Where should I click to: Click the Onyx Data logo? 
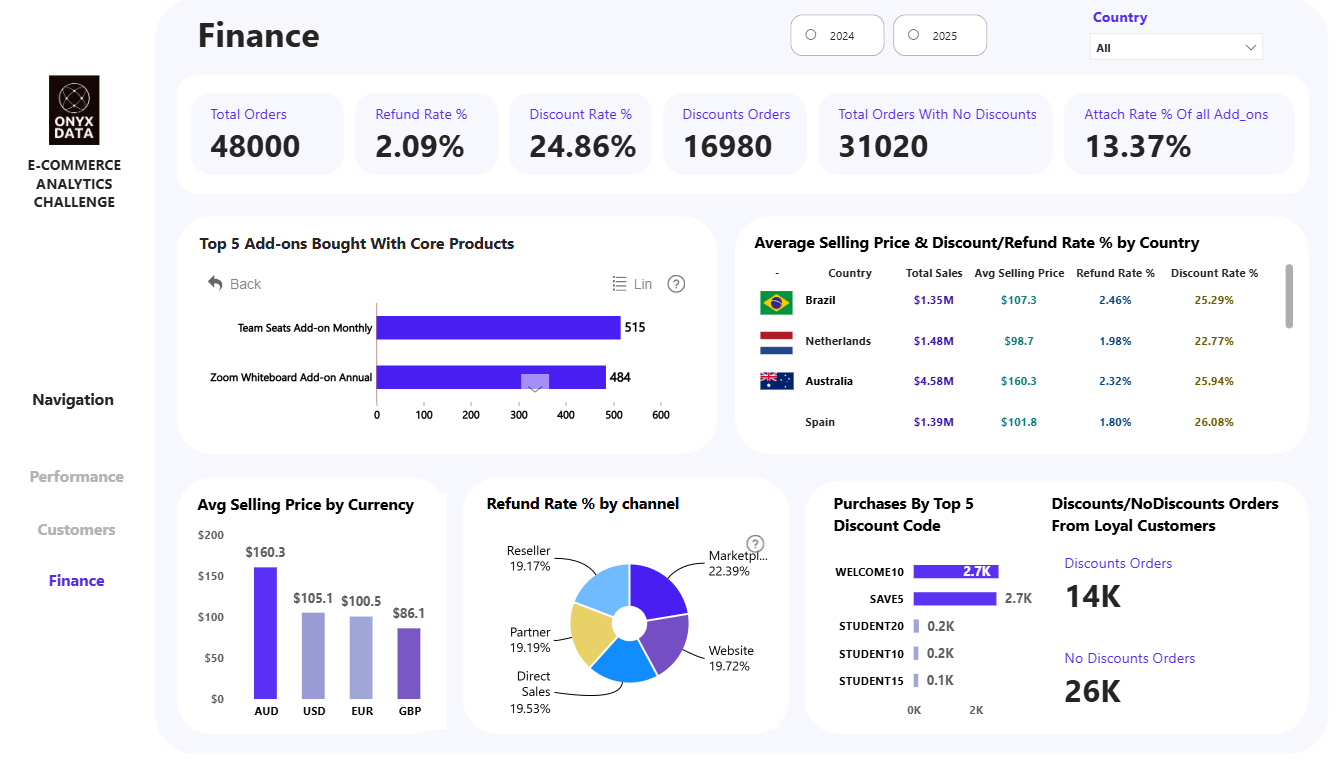[x=74, y=110]
